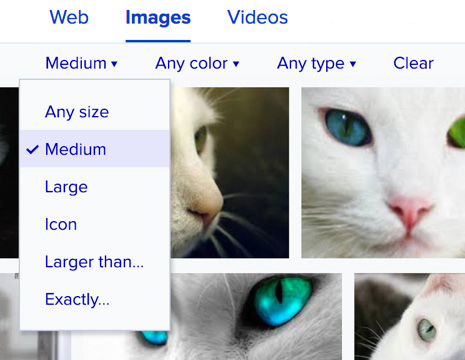Open the Videos tab

(257, 17)
